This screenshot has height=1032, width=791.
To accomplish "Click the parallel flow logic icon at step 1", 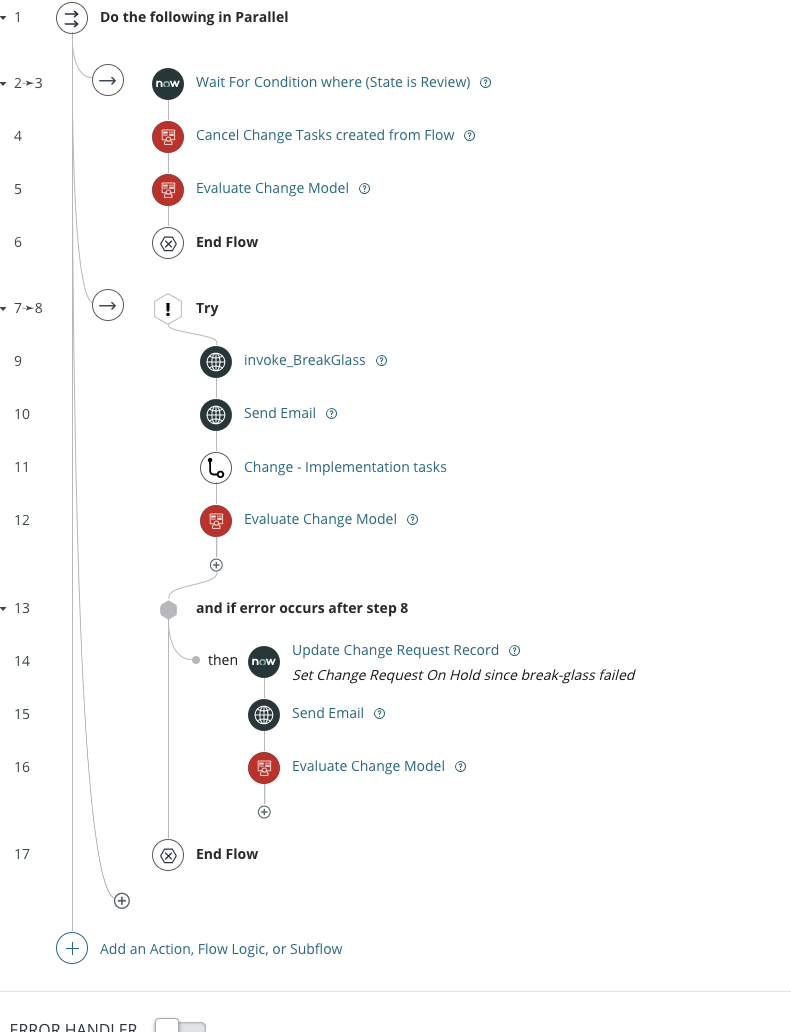I will tap(71, 17).
